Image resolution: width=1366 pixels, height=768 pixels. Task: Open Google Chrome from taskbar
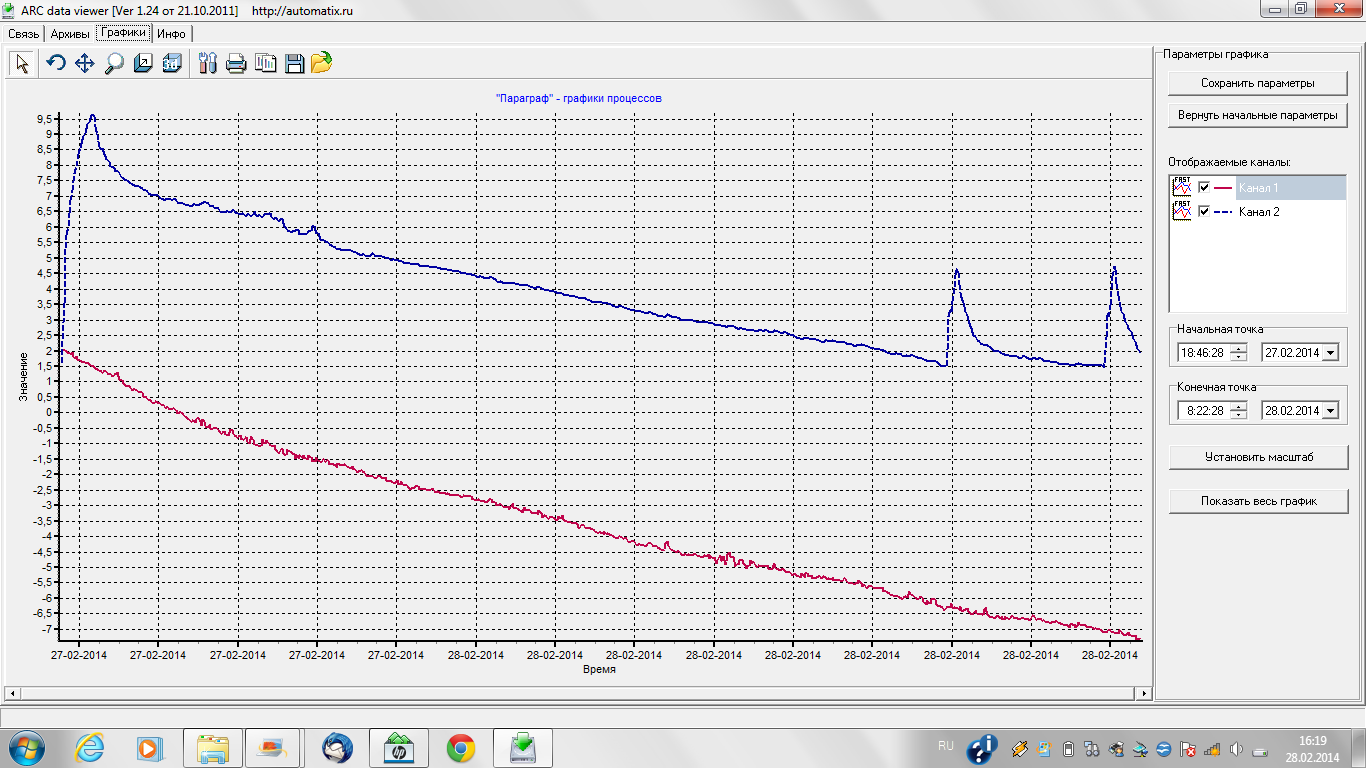click(460, 747)
